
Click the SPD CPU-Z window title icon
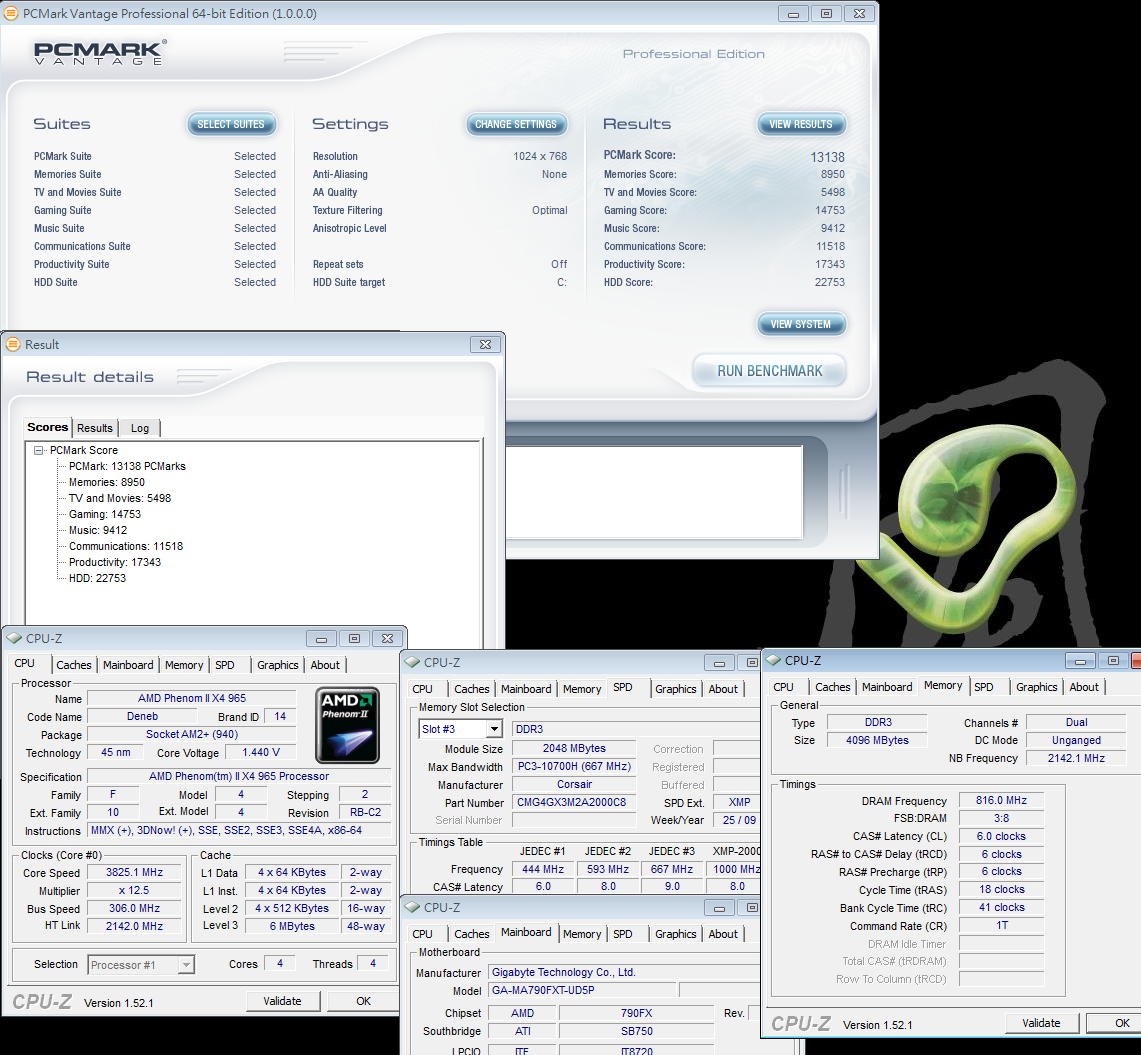[x=413, y=662]
